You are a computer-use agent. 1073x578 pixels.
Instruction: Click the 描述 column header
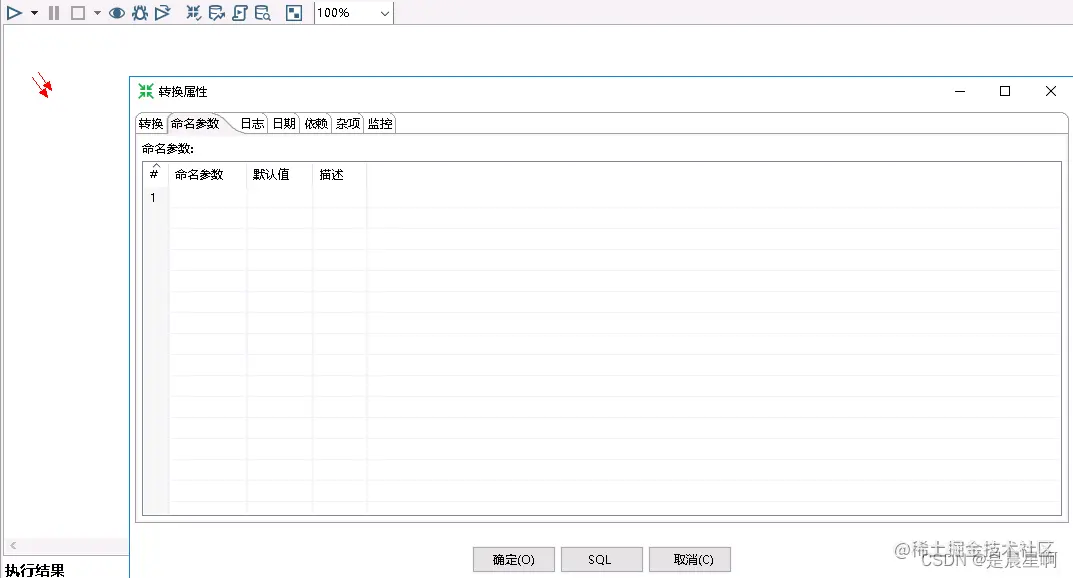[339, 174]
